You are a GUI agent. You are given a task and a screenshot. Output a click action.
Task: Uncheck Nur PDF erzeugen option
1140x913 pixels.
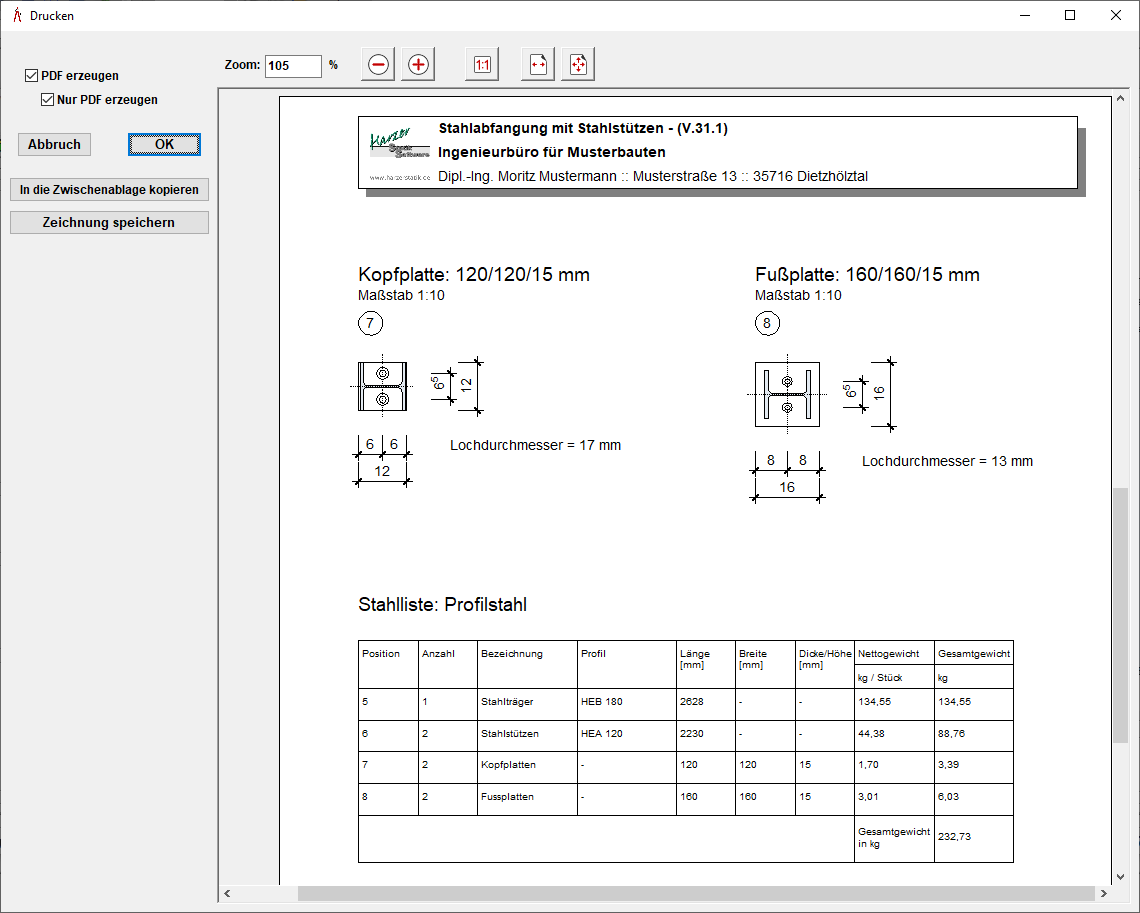pos(48,100)
